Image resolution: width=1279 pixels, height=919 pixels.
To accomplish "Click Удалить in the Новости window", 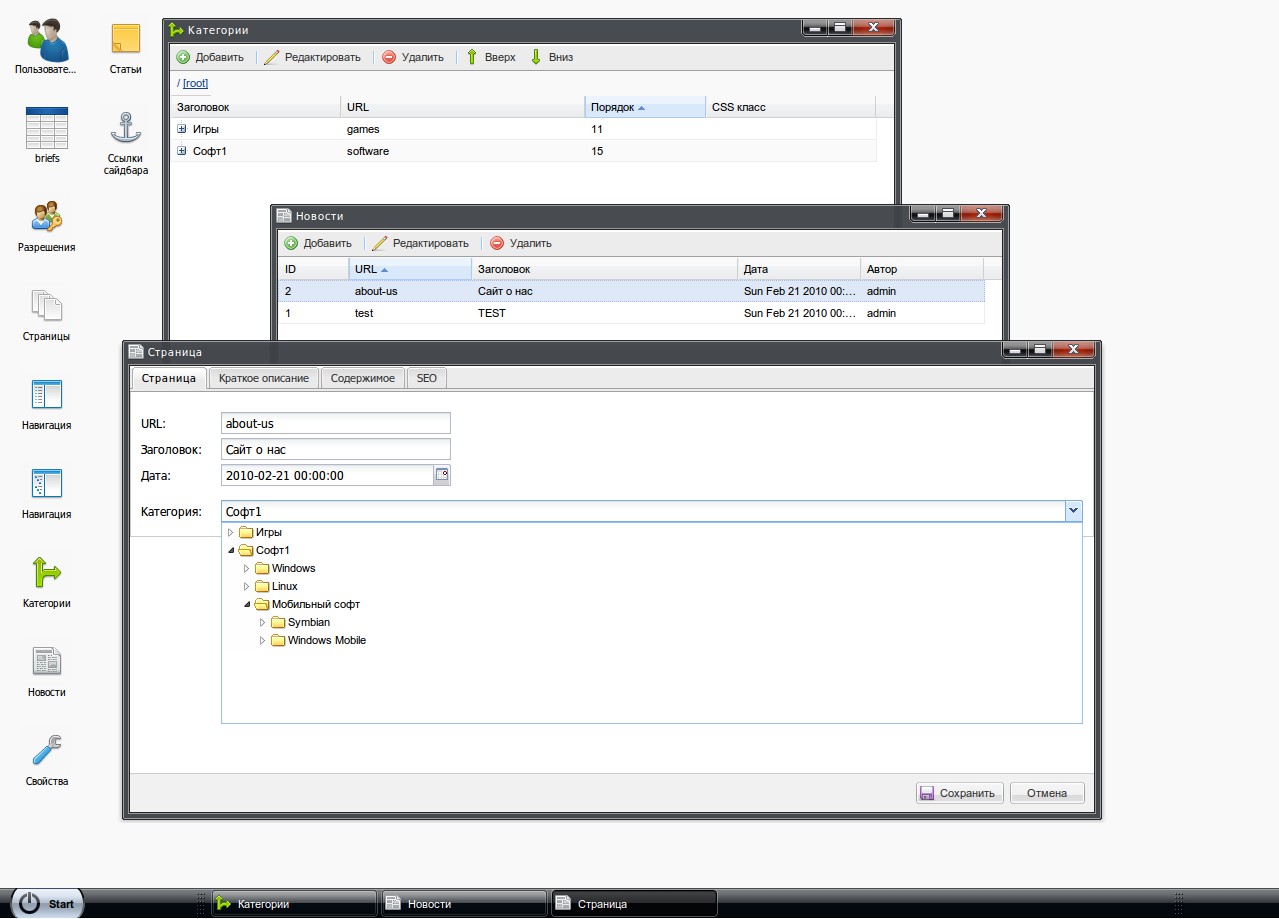I will (x=521, y=243).
